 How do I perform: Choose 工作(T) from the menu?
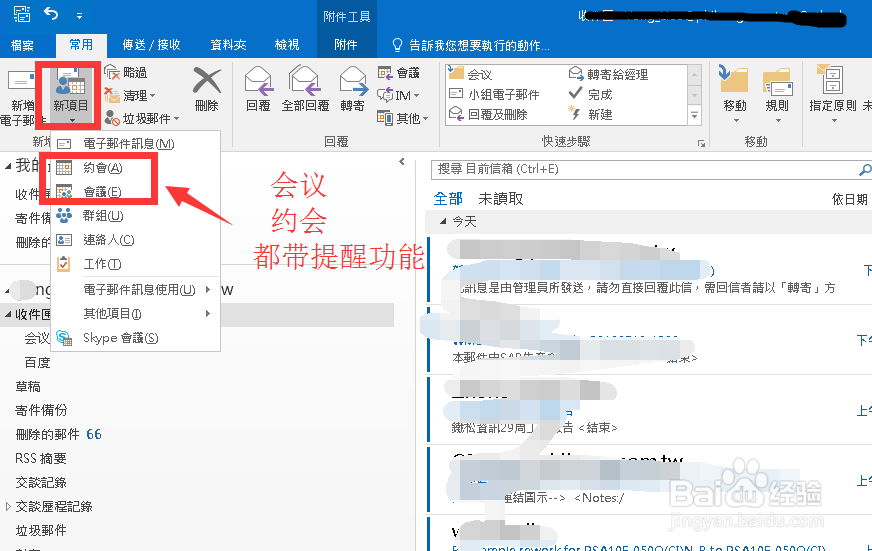click(x=136, y=264)
